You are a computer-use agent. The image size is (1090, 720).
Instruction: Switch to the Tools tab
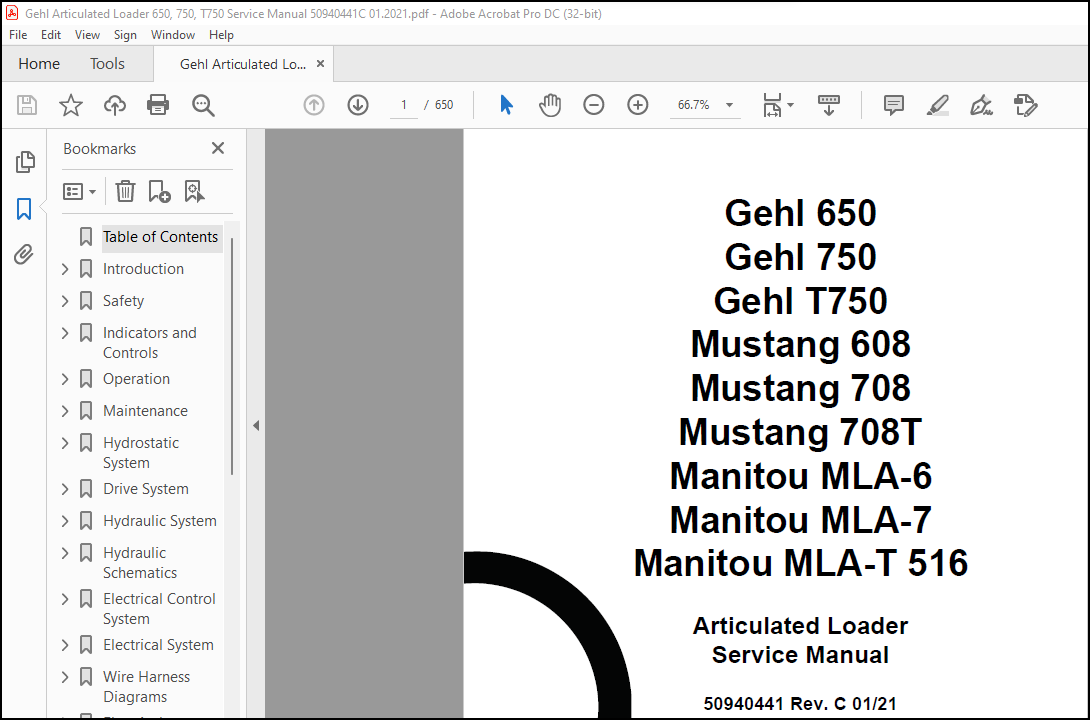click(x=107, y=64)
